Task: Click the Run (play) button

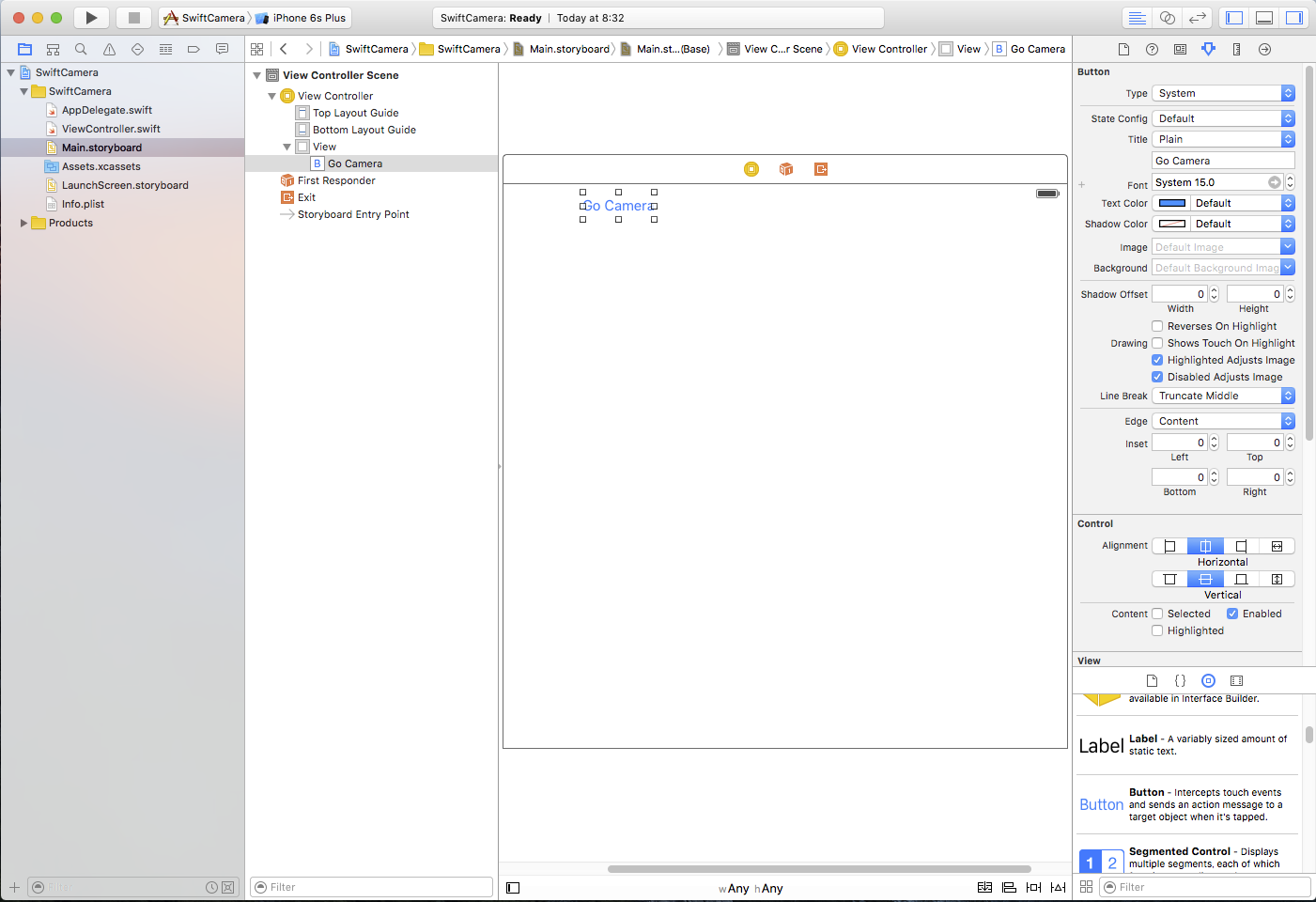Action: tap(91, 18)
